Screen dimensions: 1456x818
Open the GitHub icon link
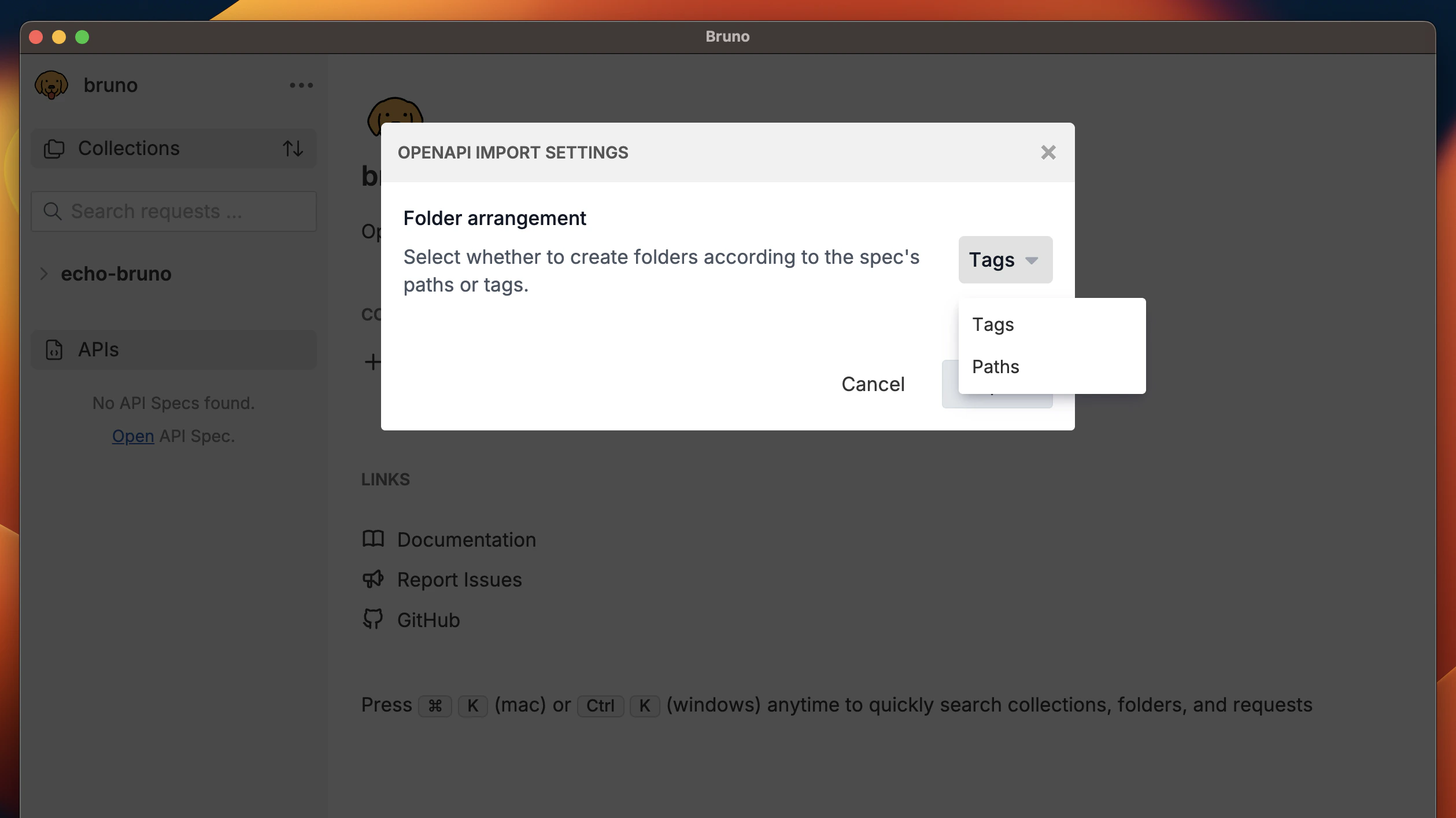click(373, 618)
